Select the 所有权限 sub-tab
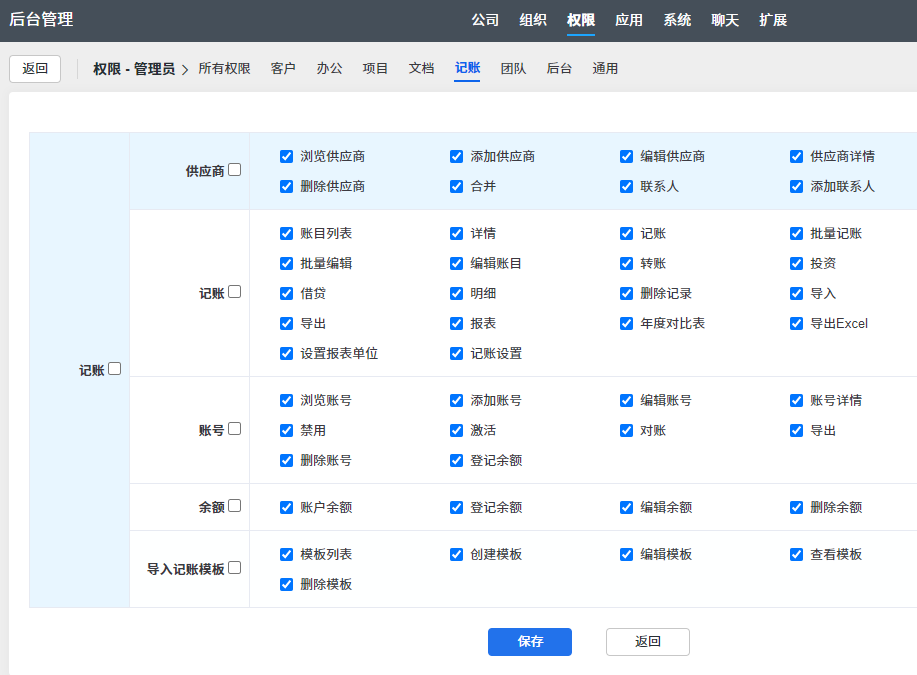Viewport: 917px width, 675px height. pyautogui.click(x=224, y=69)
